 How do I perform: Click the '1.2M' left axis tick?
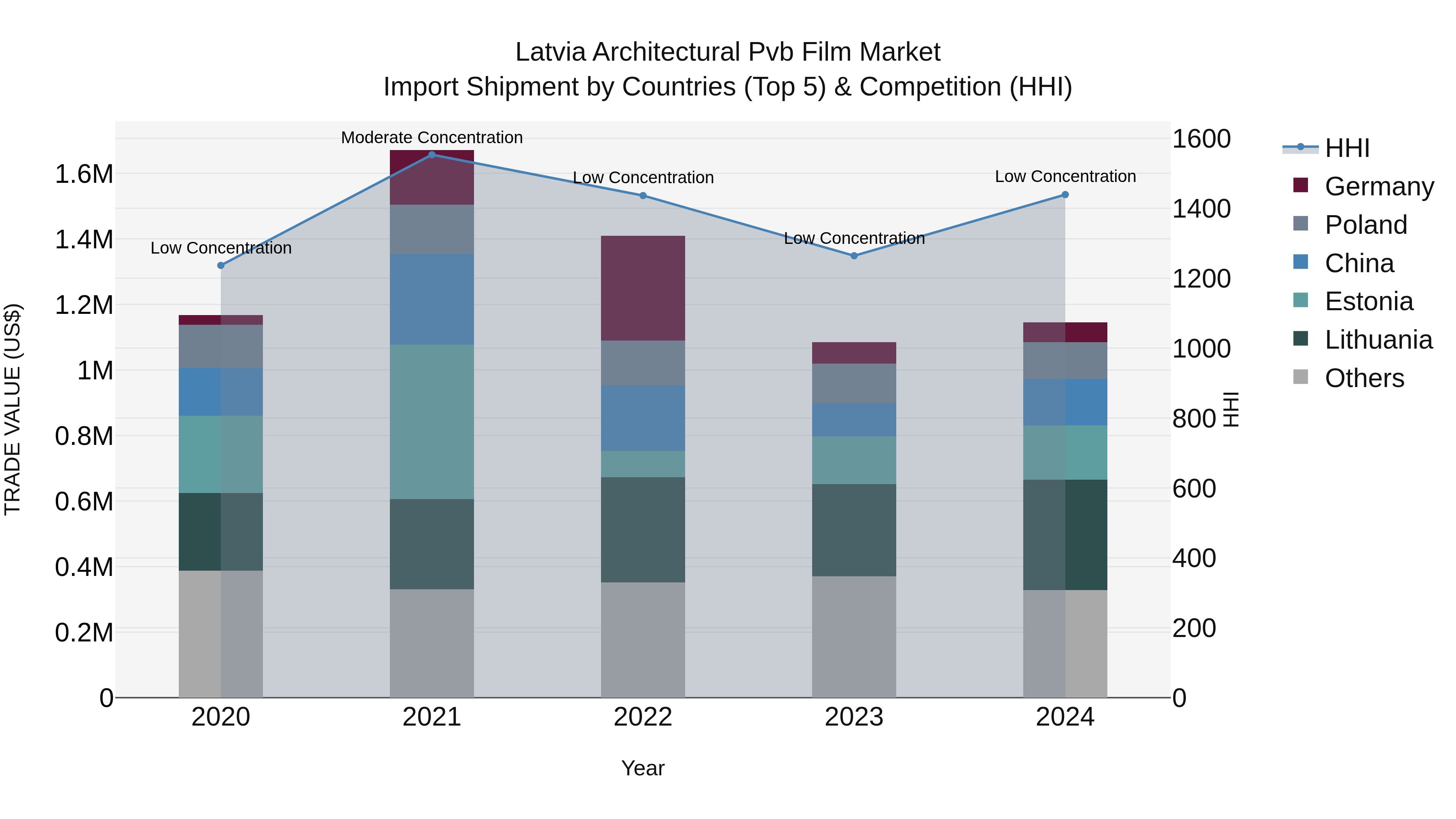[84, 305]
